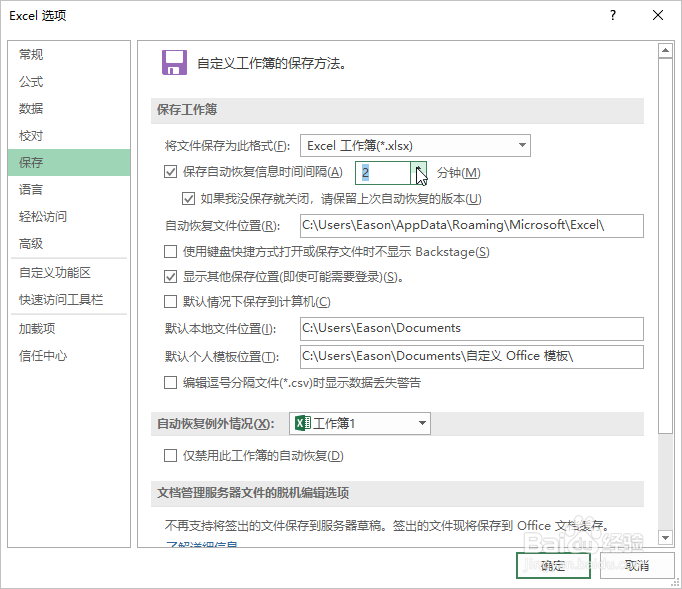Screen dimensions: 682x589
Task: Select the 语言 category
Action: pos(69,190)
